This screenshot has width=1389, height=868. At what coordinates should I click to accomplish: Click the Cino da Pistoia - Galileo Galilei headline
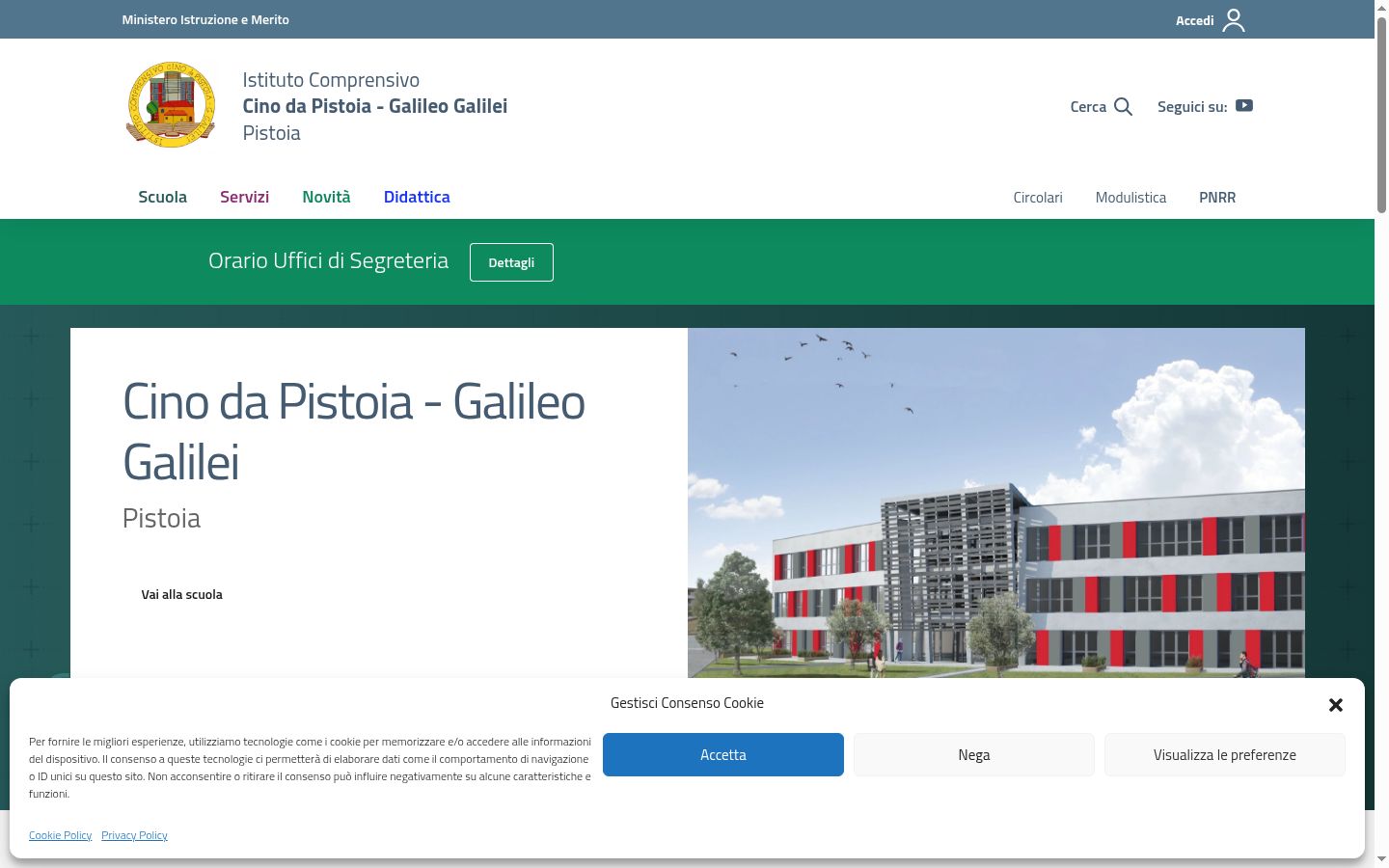click(x=354, y=431)
